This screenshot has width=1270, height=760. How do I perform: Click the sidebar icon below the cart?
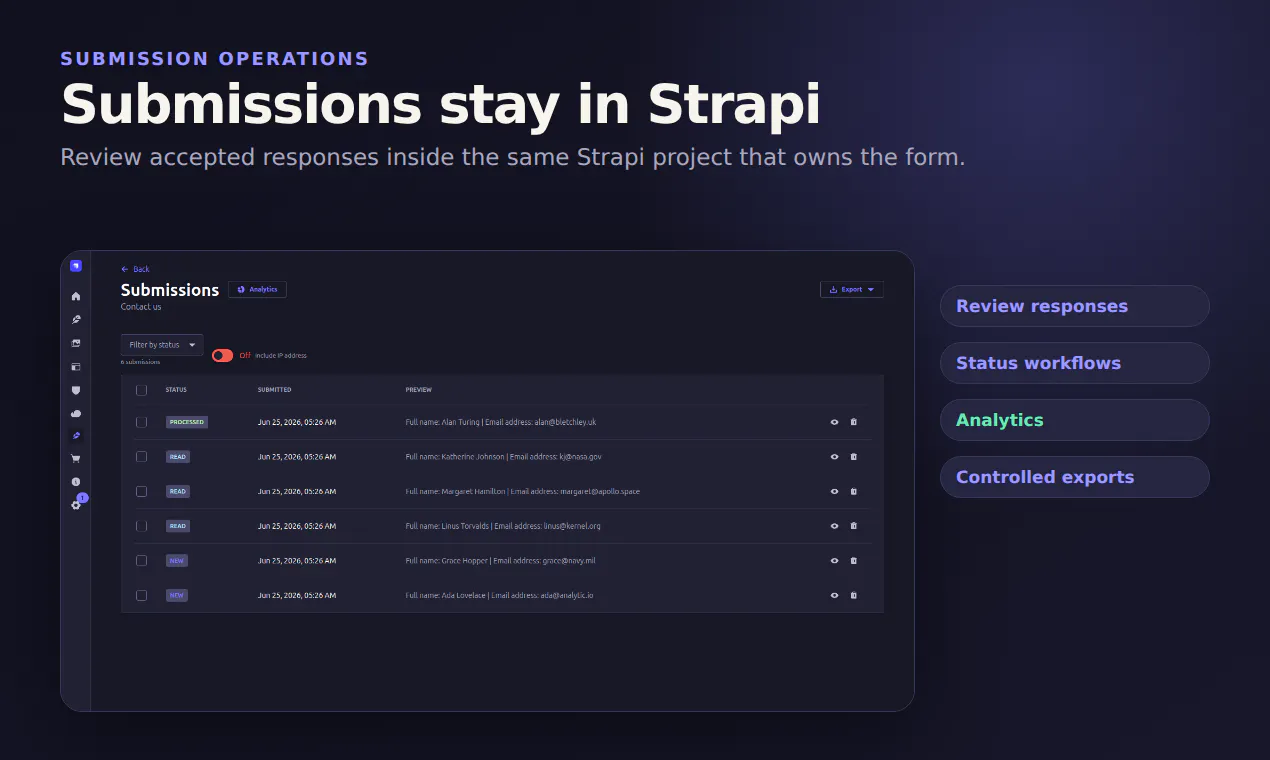[x=76, y=482]
